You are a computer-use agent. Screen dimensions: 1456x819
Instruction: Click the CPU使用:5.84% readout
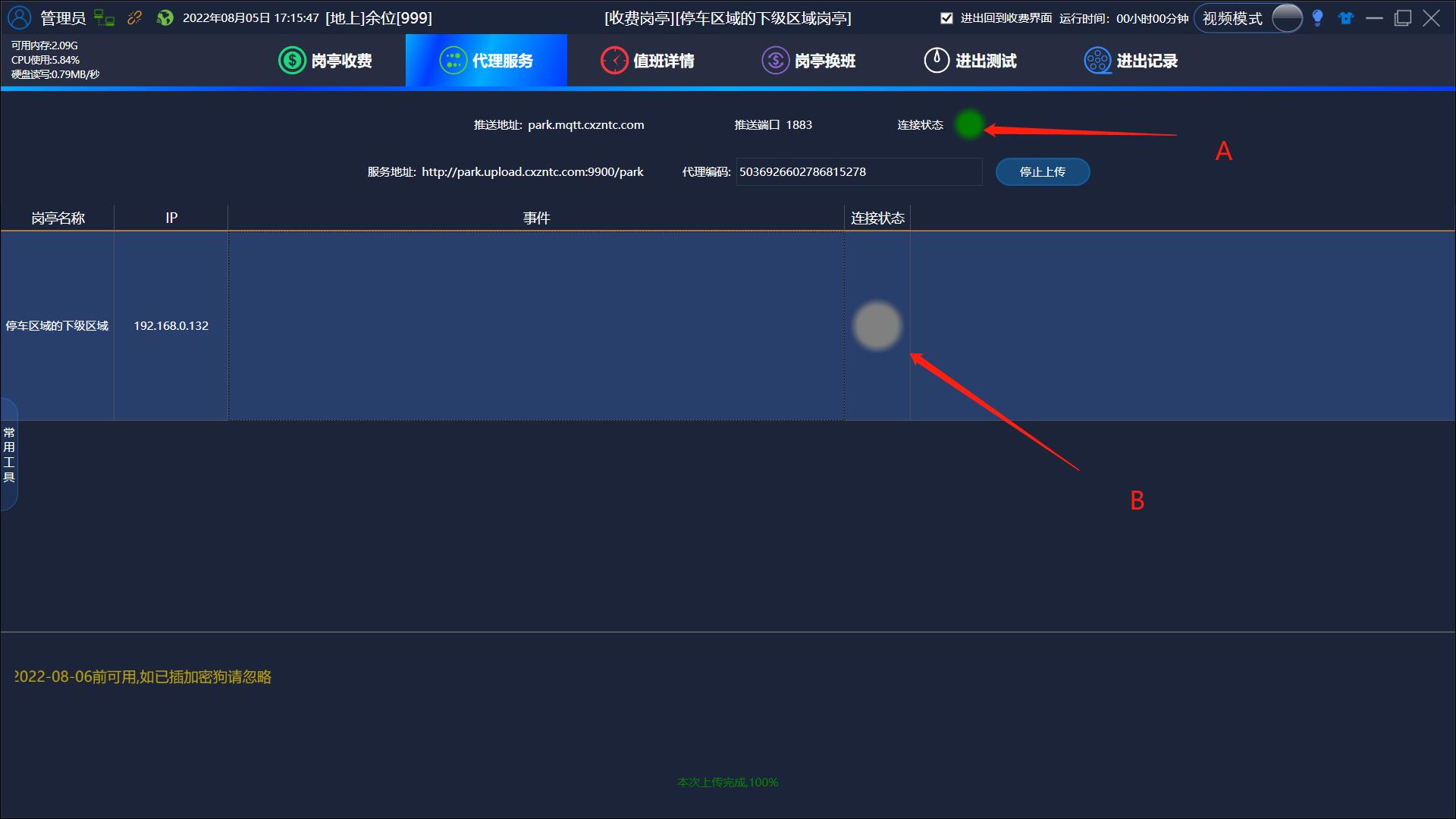45,60
